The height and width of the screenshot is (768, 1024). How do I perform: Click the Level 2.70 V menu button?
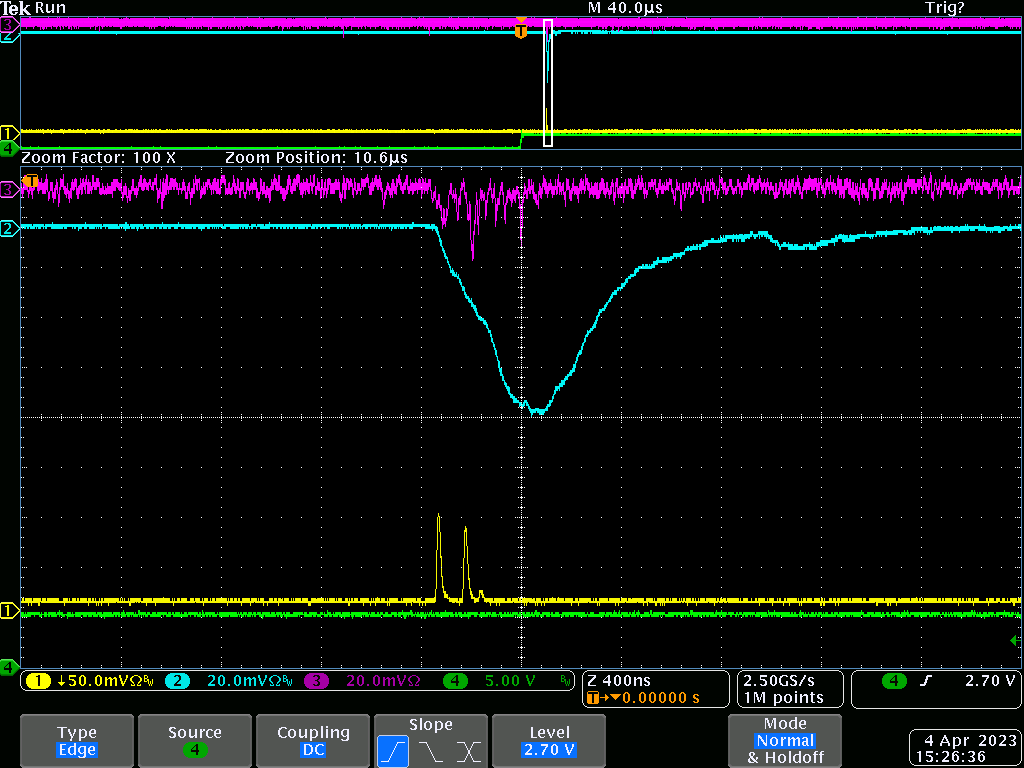[x=550, y=741]
